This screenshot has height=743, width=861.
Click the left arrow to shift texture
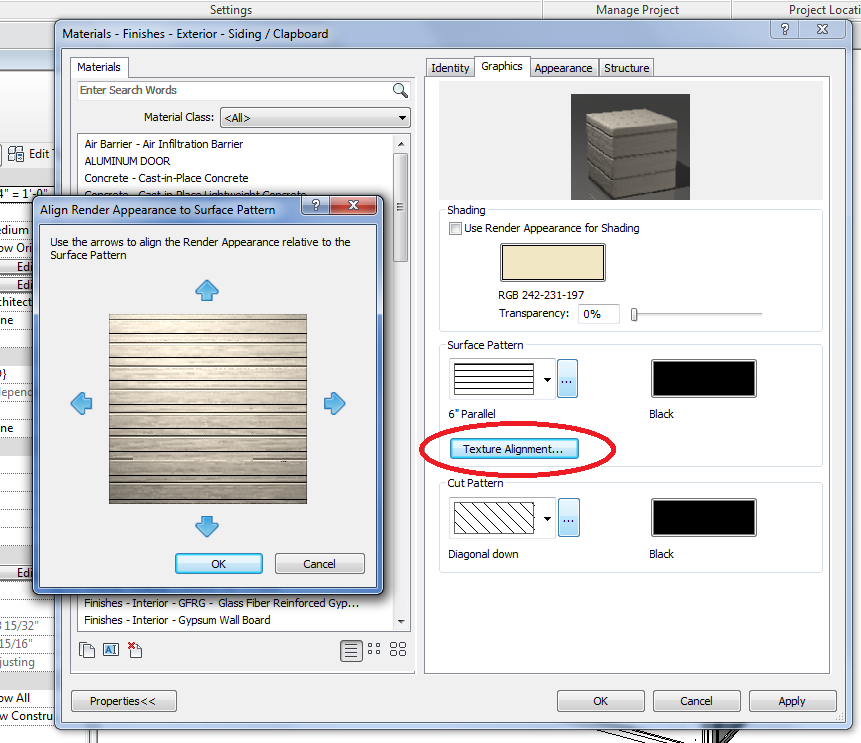point(82,404)
